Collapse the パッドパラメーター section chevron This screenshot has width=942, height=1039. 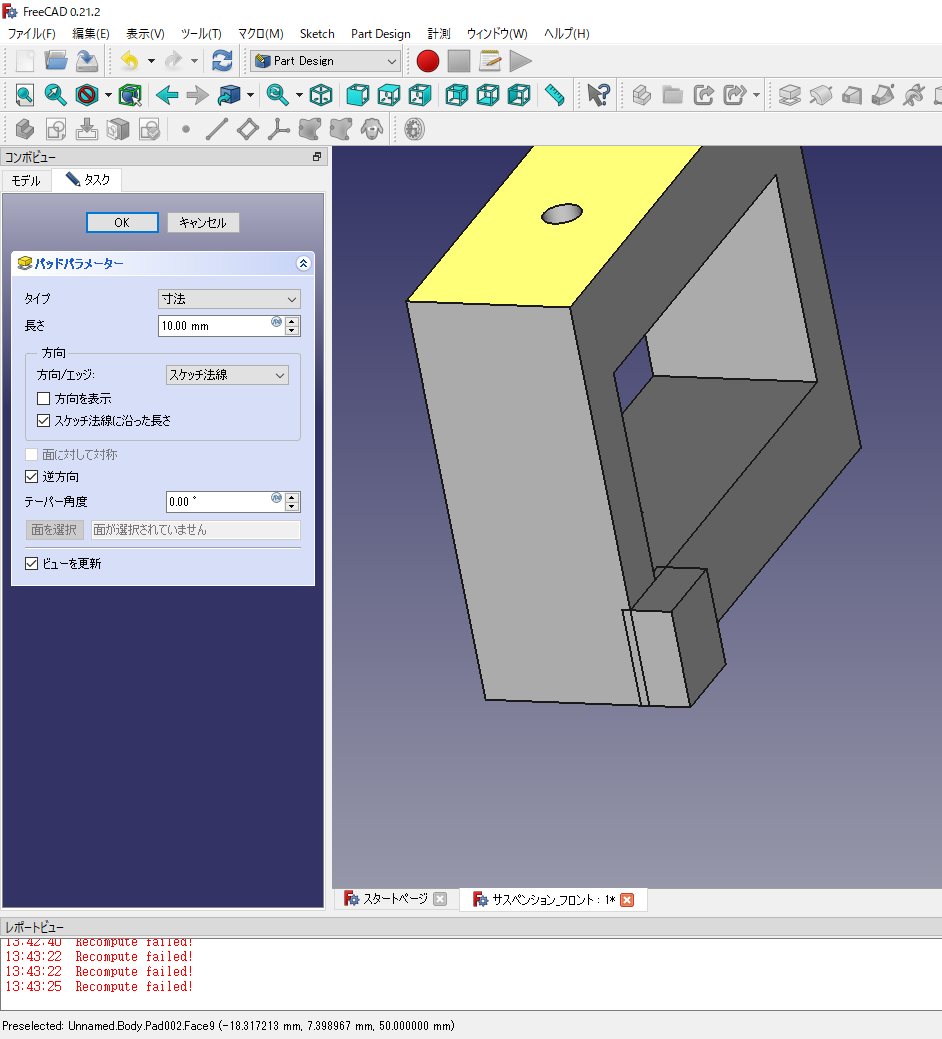point(303,263)
